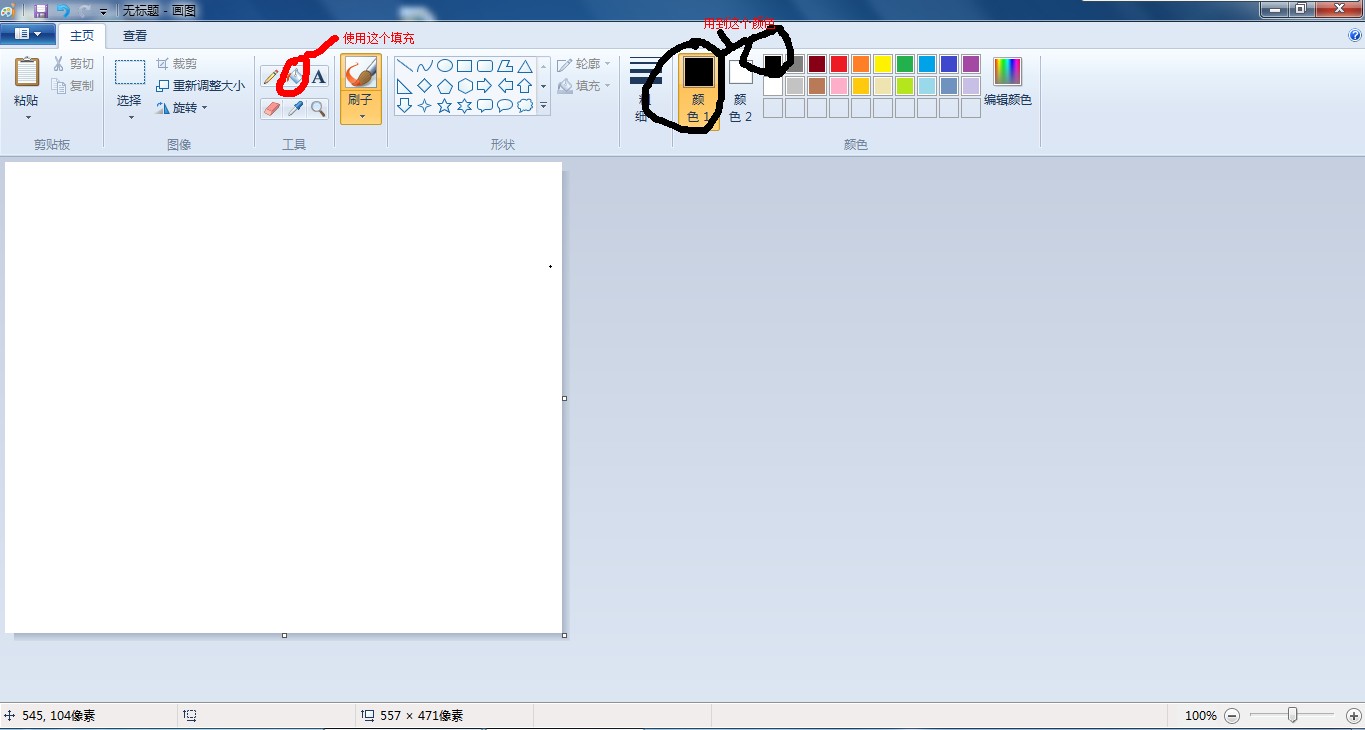Viewport: 1365px width, 730px height.
Task: Choose the red color swatch
Action: tap(839, 64)
